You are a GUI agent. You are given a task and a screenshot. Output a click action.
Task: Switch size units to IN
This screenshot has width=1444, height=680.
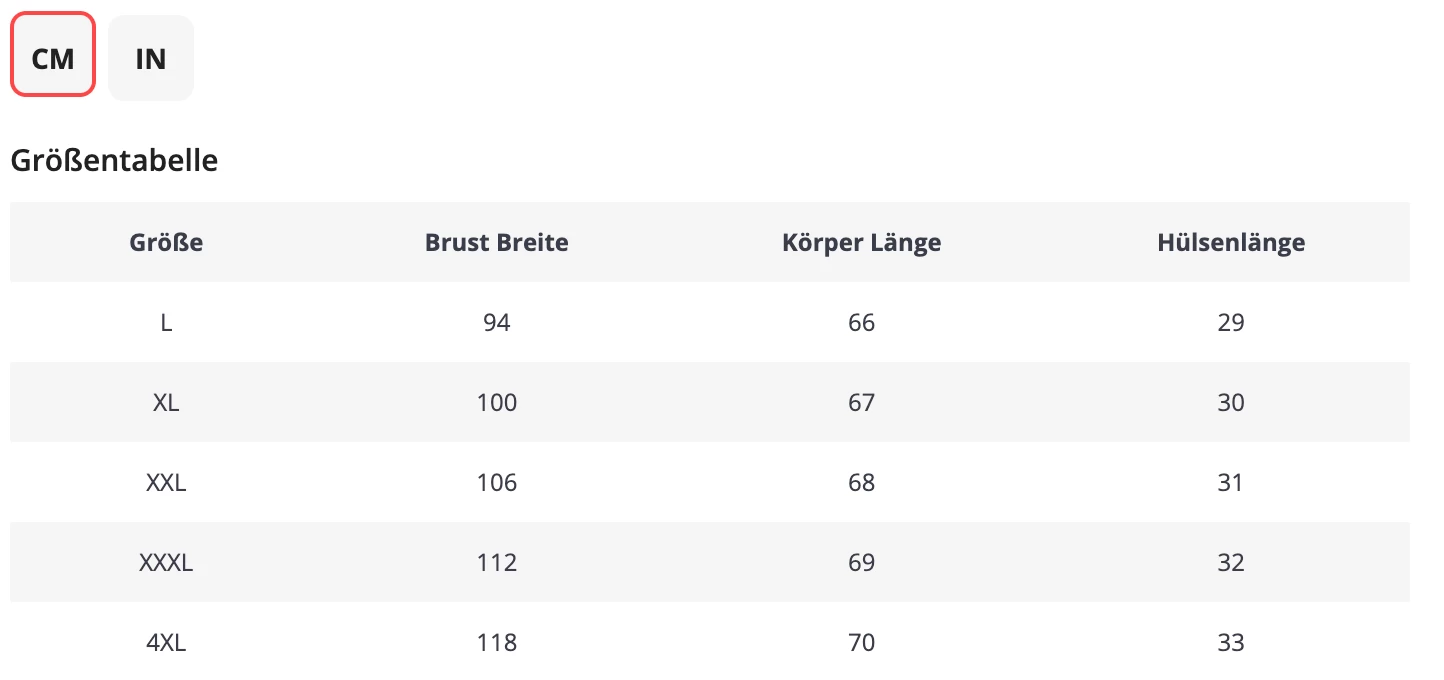pos(150,58)
